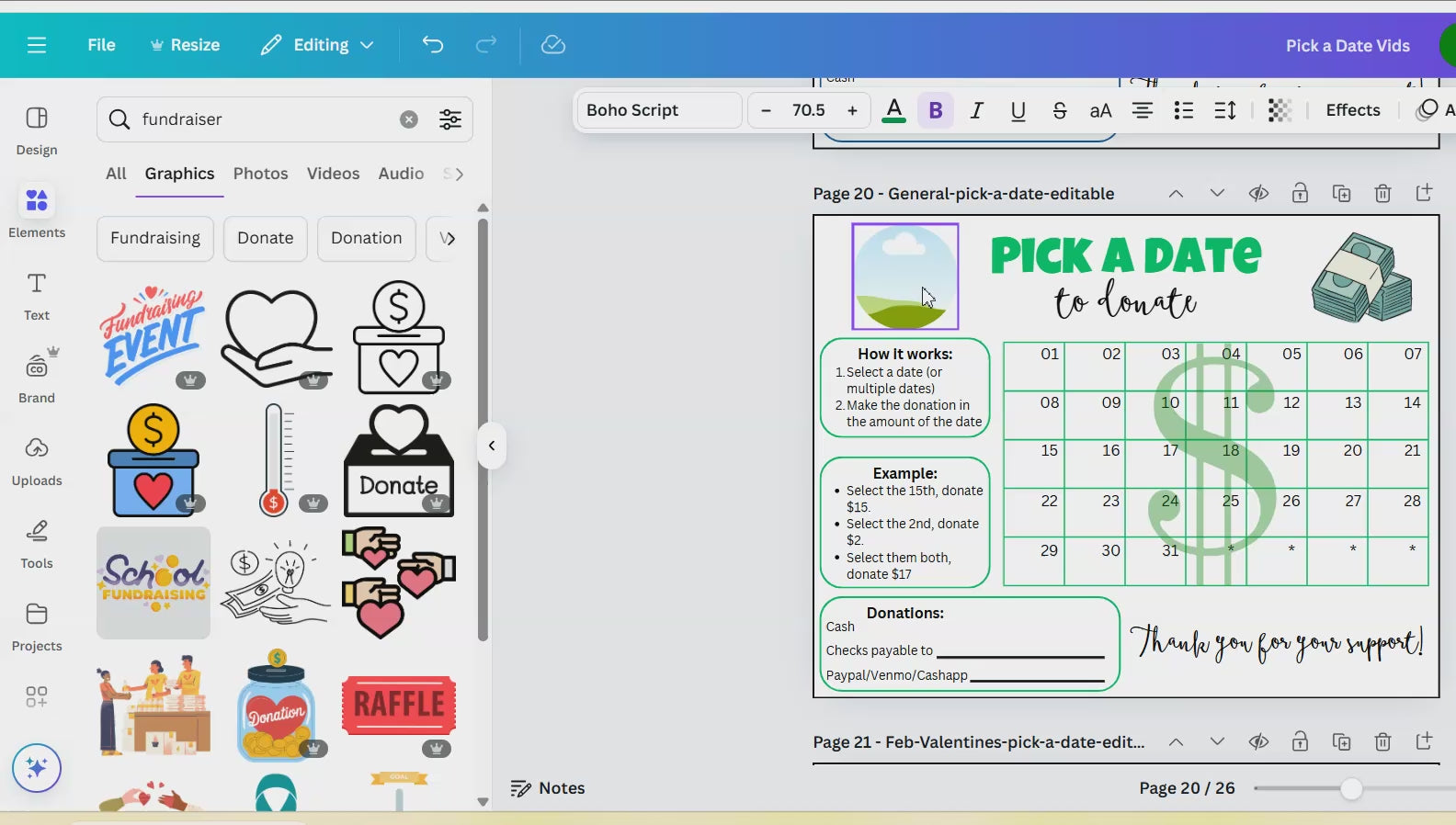
Task: Collapse the elements side panel arrow
Action: coord(492,446)
